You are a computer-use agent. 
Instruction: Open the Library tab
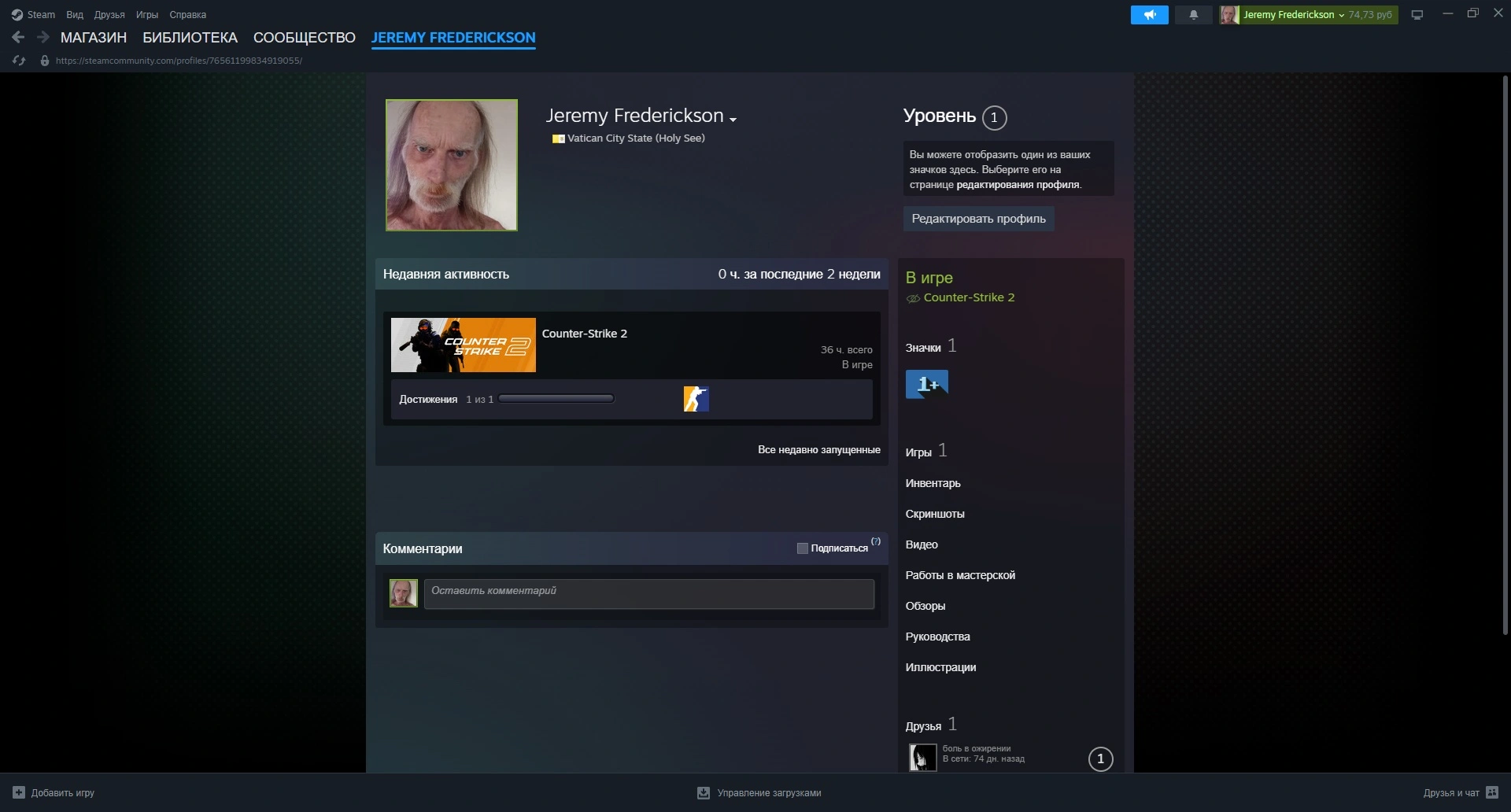click(x=190, y=38)
